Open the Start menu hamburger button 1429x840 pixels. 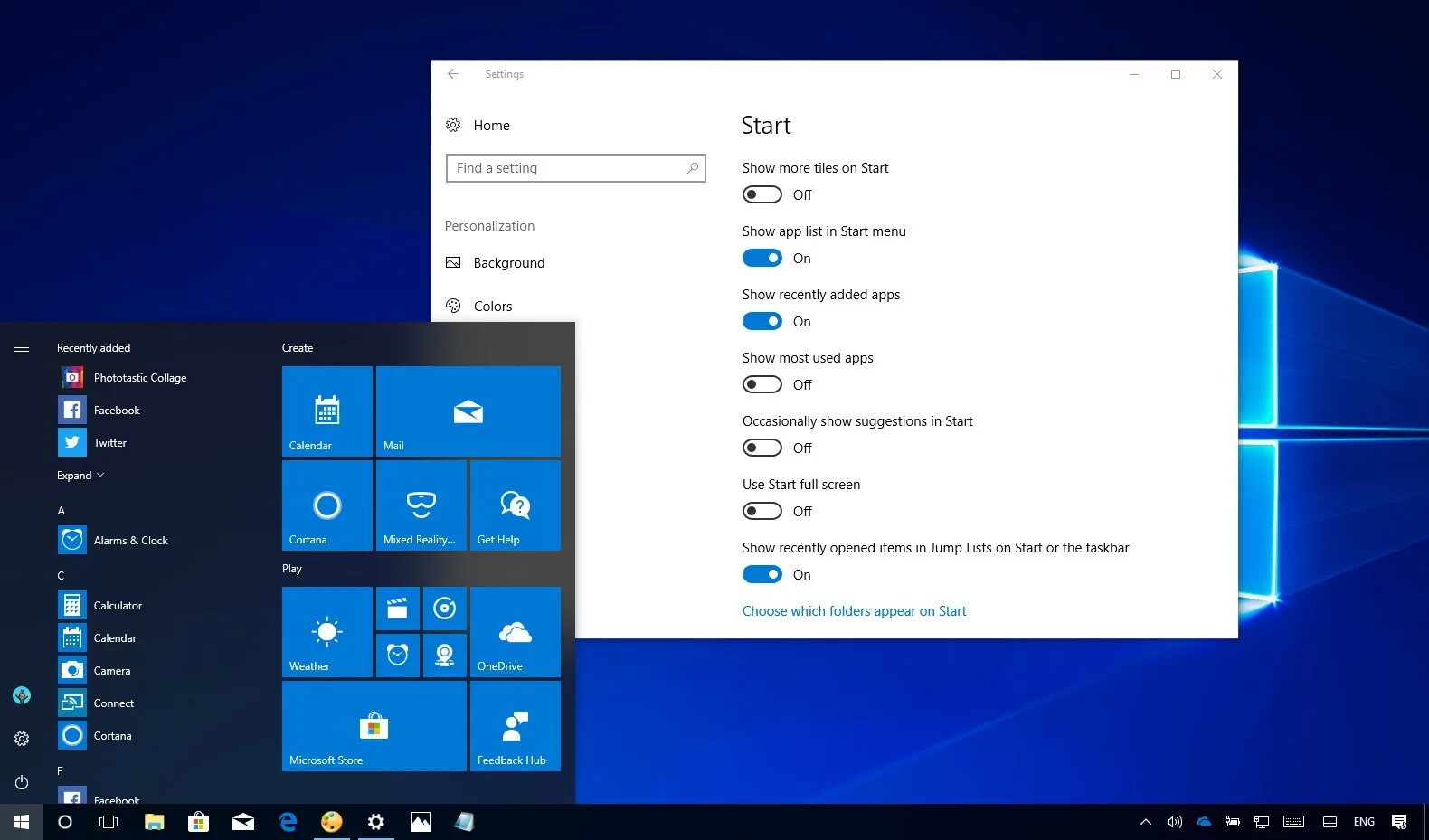pyautogui.click(x=22, y=348)
